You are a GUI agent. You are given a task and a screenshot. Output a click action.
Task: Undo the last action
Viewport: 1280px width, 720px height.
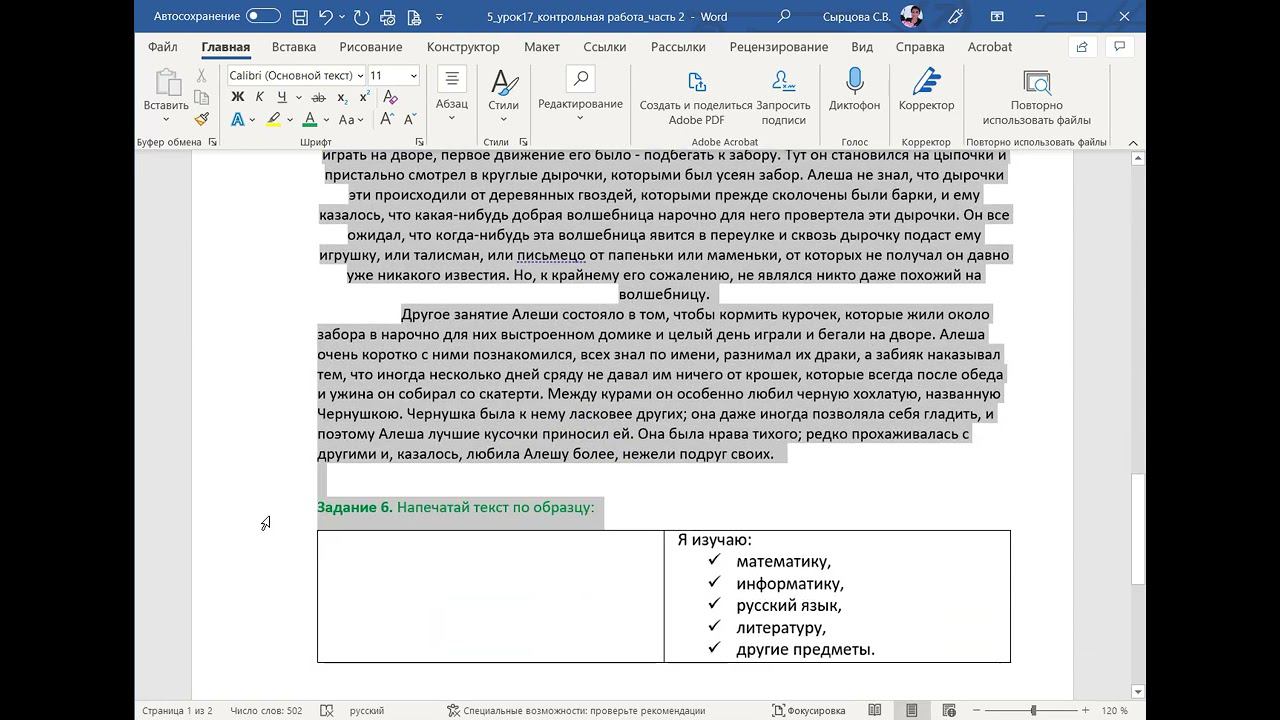[326, 16]
